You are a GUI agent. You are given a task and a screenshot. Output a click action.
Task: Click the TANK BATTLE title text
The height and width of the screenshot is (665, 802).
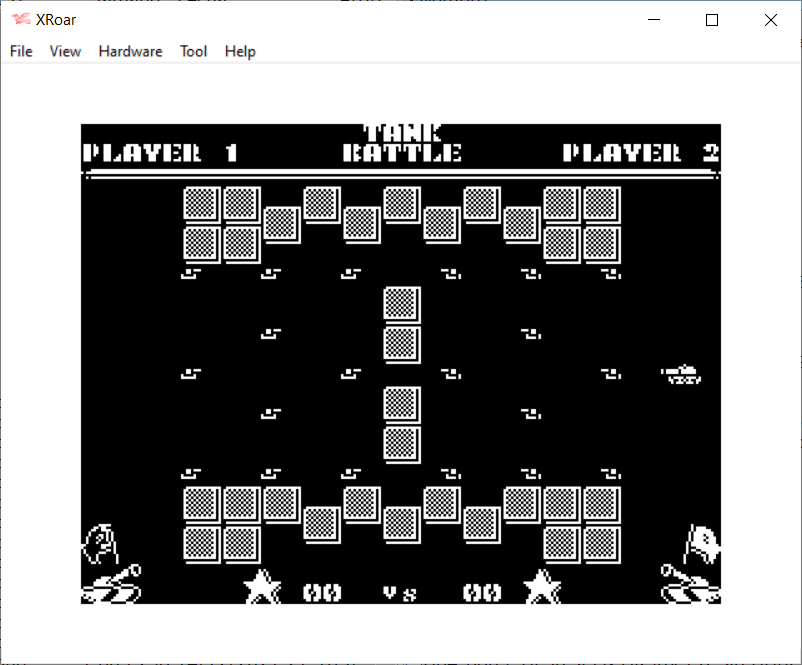point(402,144)
